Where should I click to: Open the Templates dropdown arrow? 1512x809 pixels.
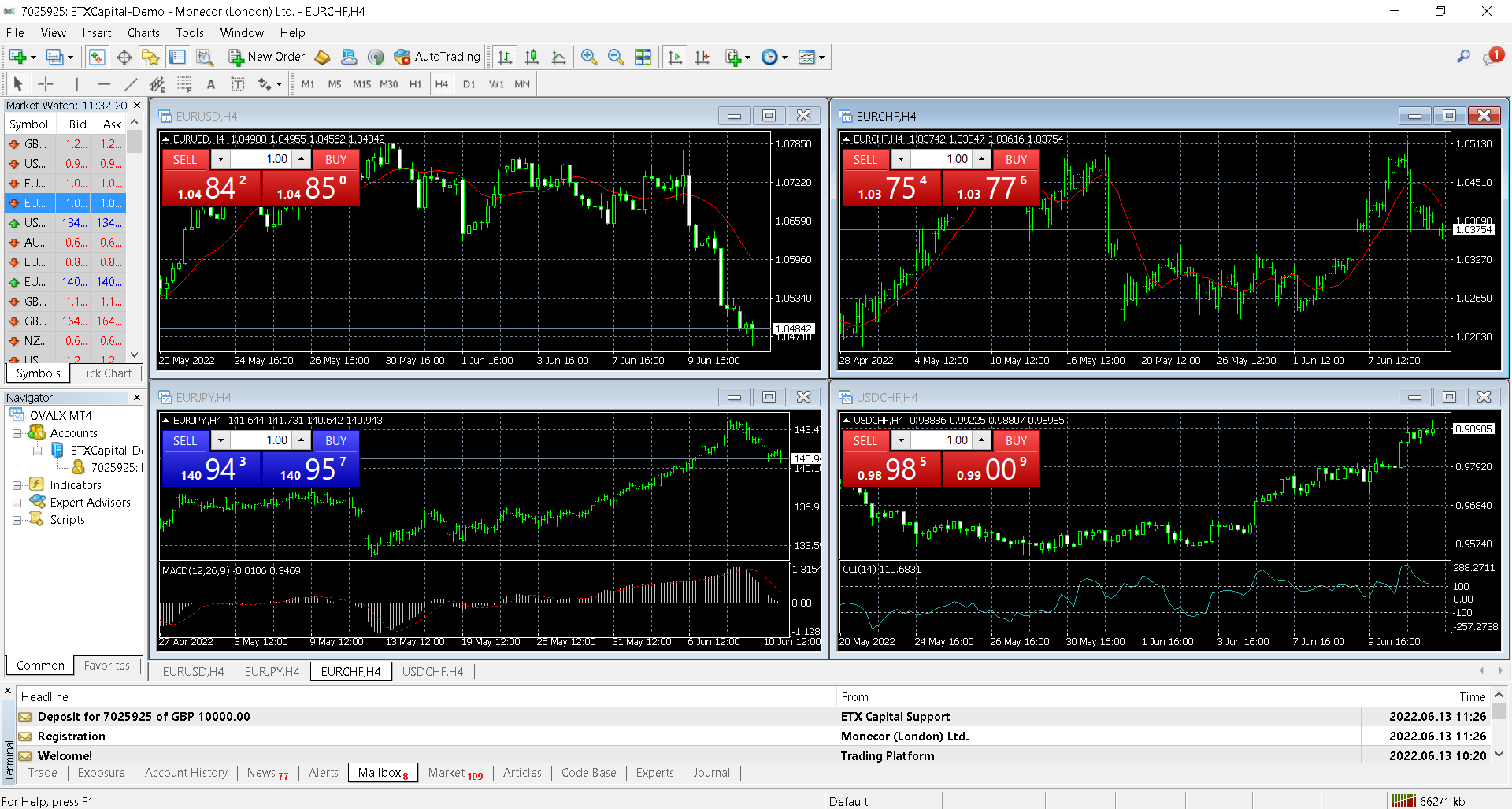821,58
